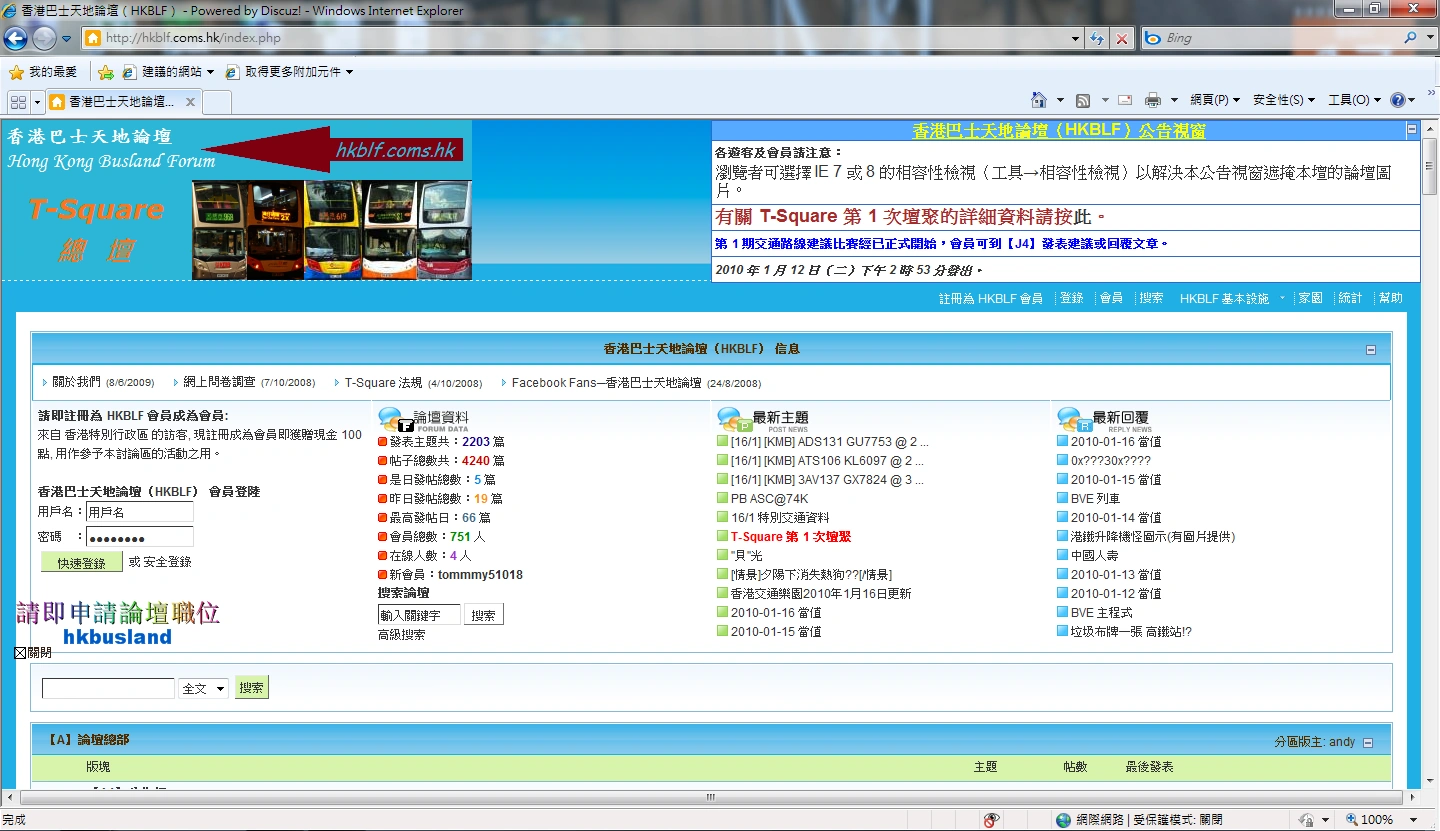Click the blue Help question mark icon
Screen dimensions: 1440x831
pos(1397,100)
